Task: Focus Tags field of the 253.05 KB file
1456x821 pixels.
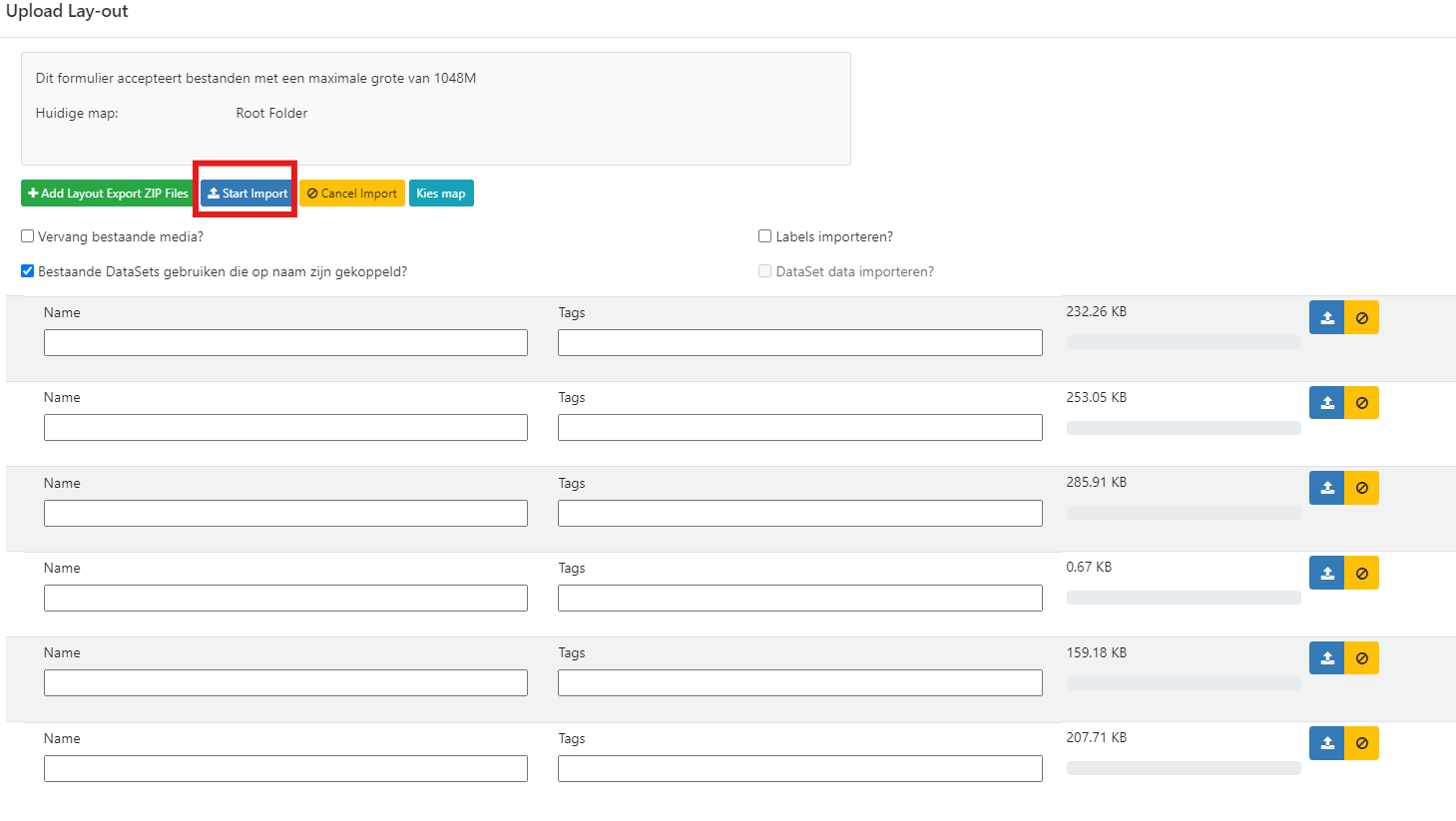Action: [x=799, y=428]
